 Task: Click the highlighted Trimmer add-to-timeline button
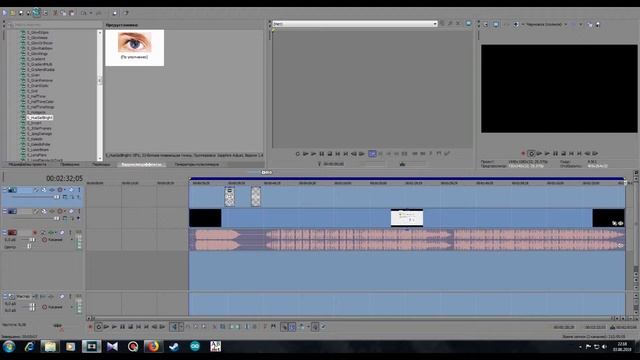(372, 154)
